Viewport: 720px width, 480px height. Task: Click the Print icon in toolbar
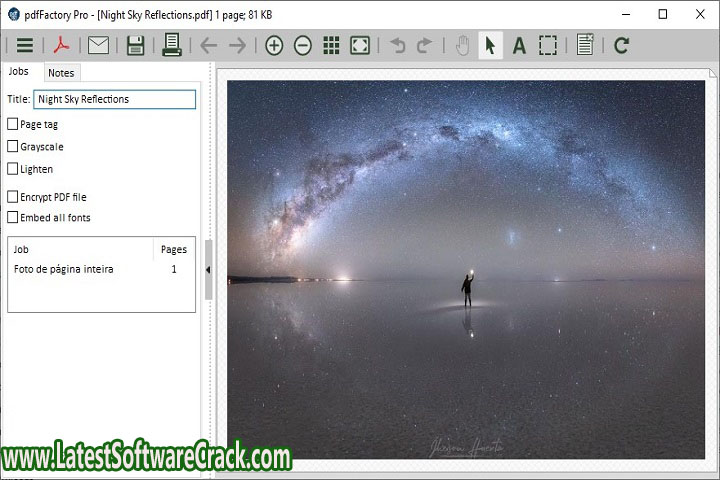click(172, 45)
